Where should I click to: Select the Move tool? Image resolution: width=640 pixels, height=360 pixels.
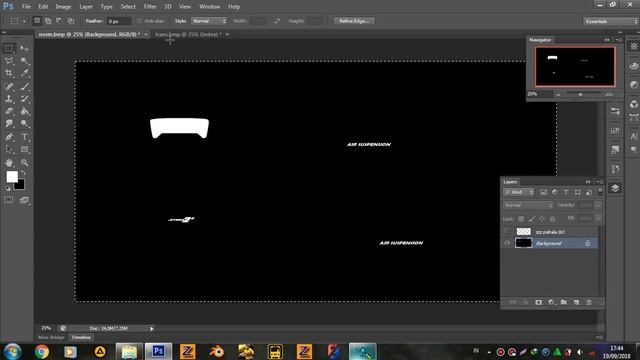(x=24, y=49)
